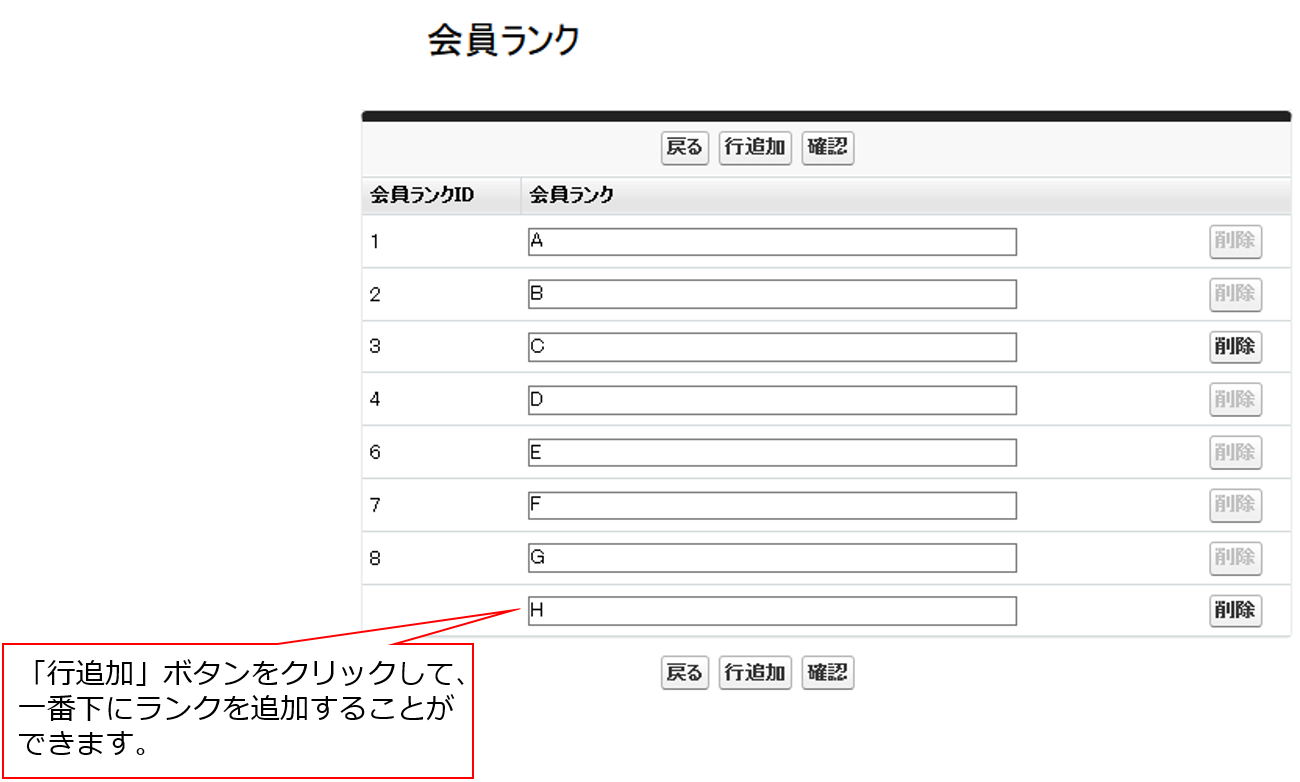Remove the new H row via 削除

point(1235,611)
